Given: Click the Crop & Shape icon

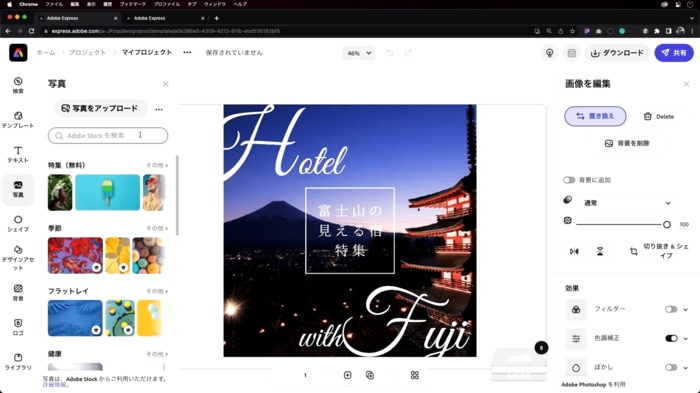Looking at the screenshot, I should (633, 251).
